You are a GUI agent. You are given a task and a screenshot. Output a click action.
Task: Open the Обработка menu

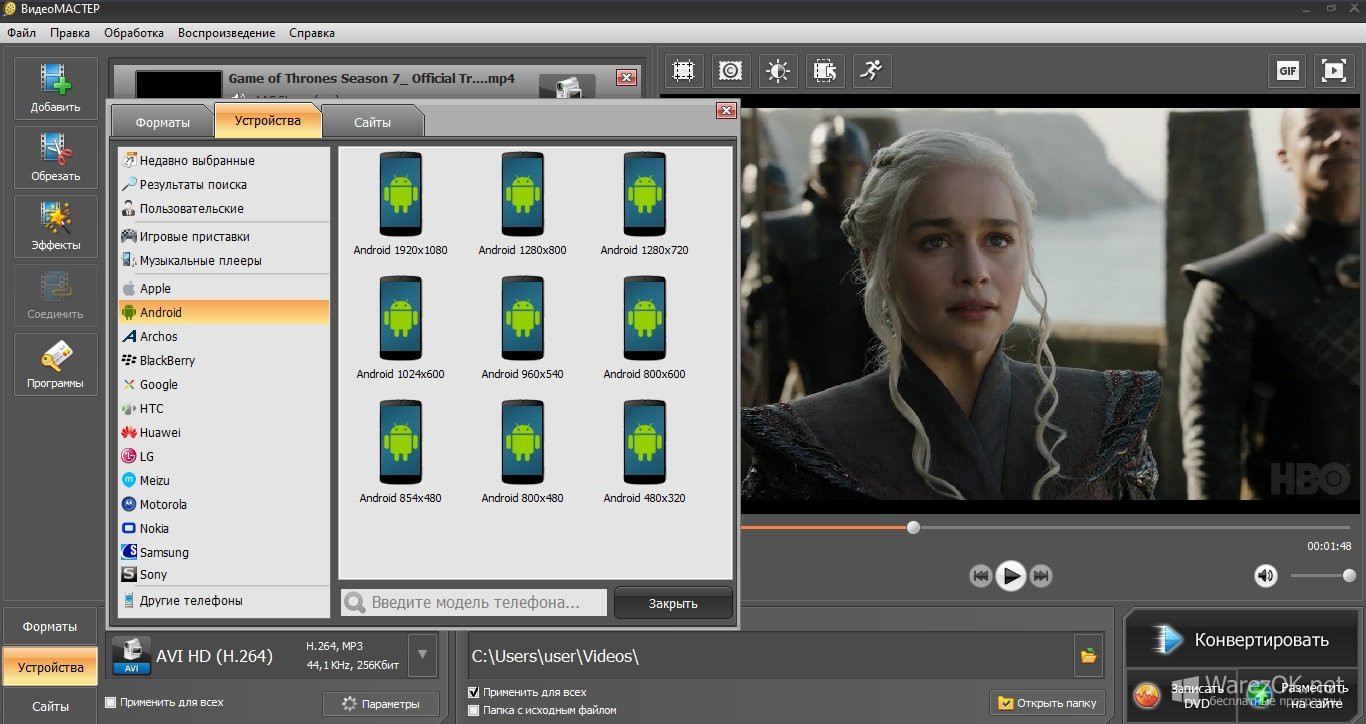point(134,33)
